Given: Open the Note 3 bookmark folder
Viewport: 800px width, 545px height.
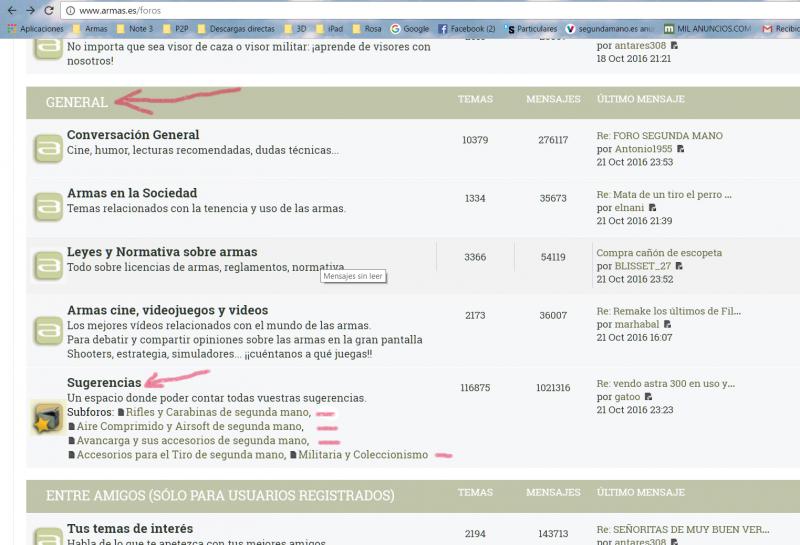Looking at the screenshot, I should click(x=135, y=29).
